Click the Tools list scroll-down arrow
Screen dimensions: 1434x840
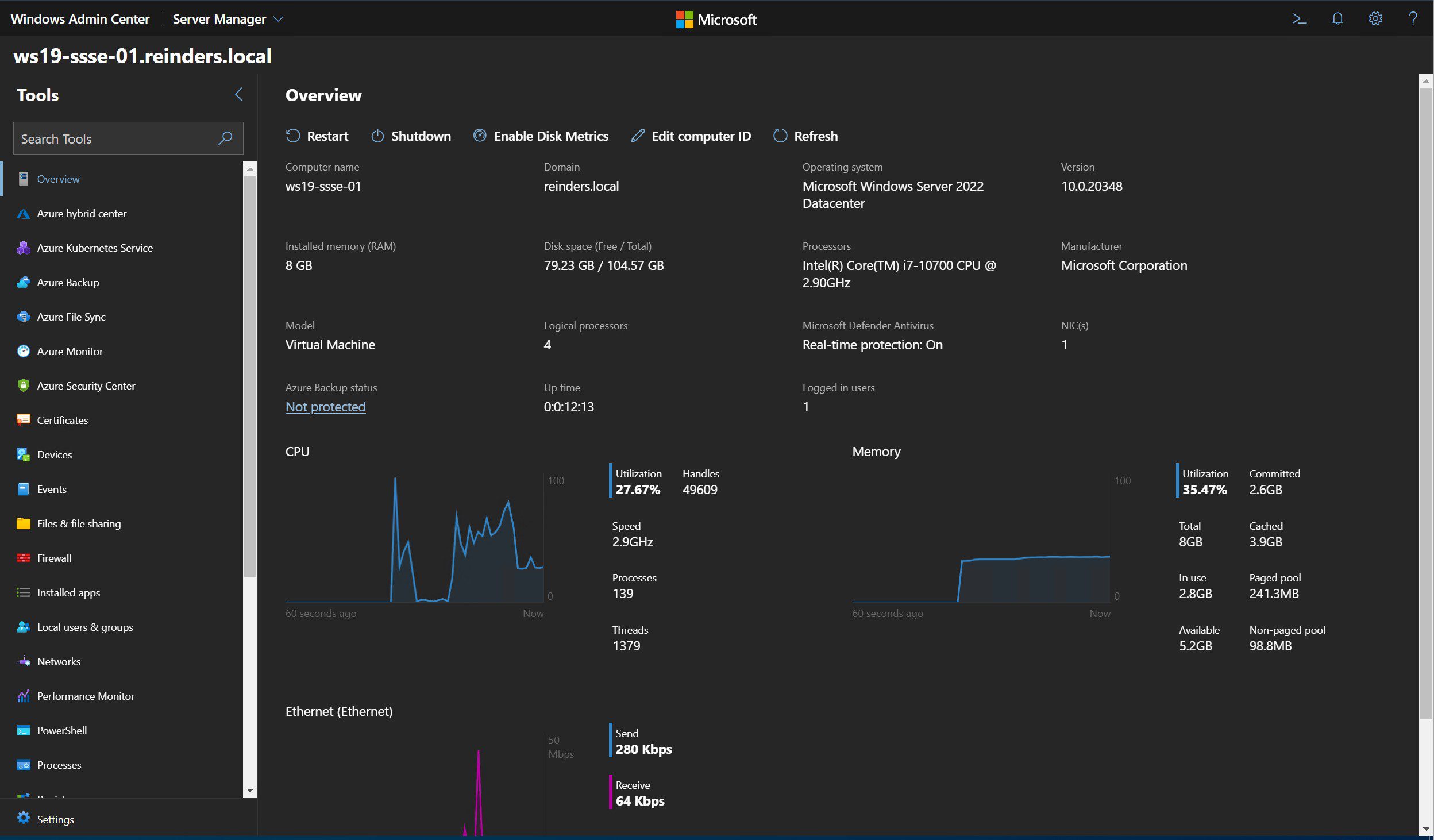pos(250,791)
